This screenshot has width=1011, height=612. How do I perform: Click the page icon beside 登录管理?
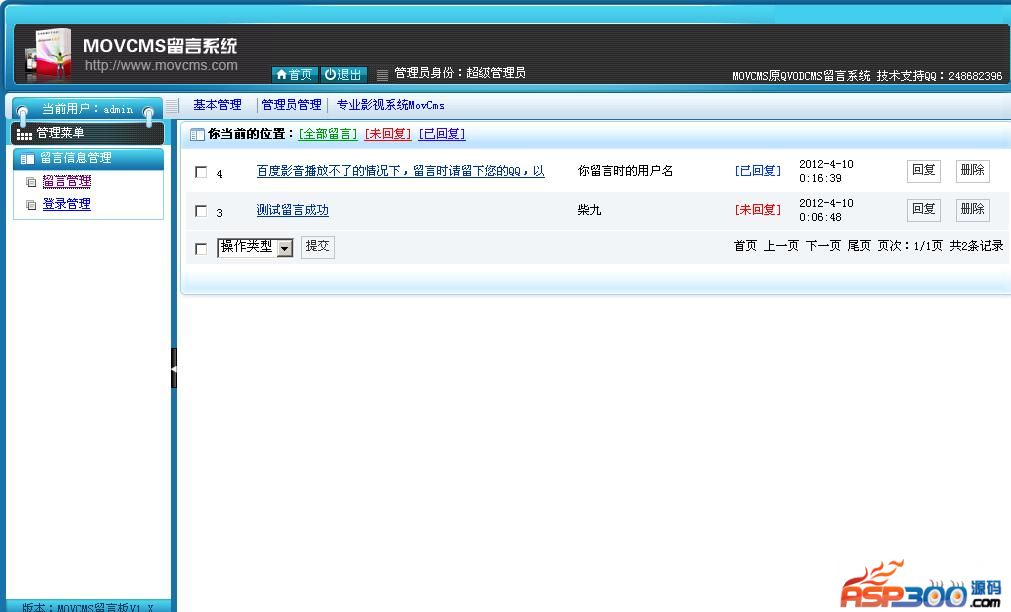(30, 205)
